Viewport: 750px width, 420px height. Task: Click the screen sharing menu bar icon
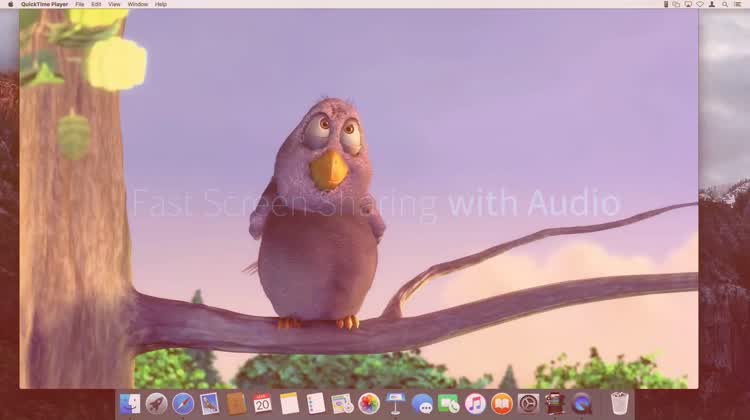(676, 4)
